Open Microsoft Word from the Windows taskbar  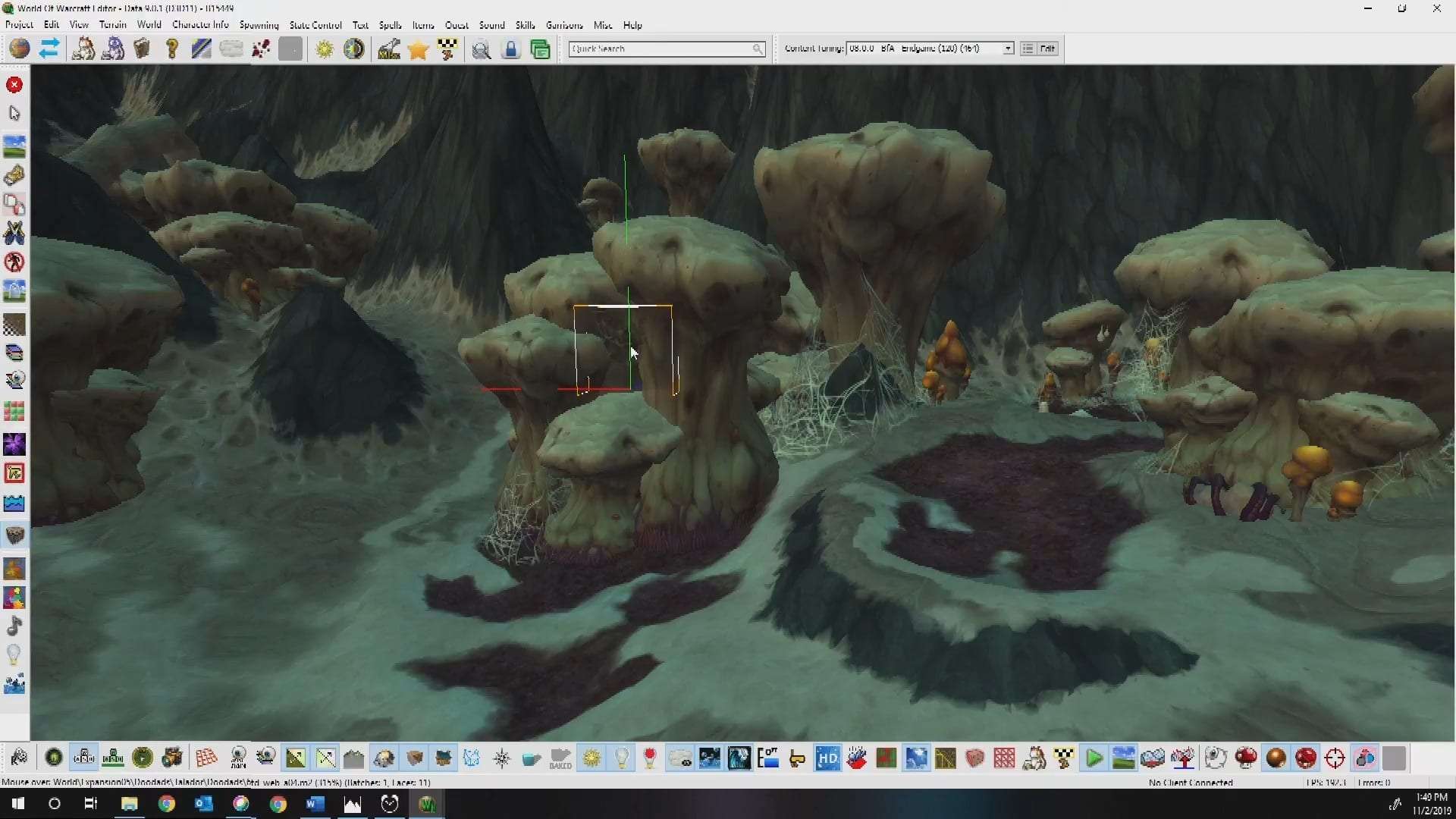pyautogui.click(x=315, y=804)
